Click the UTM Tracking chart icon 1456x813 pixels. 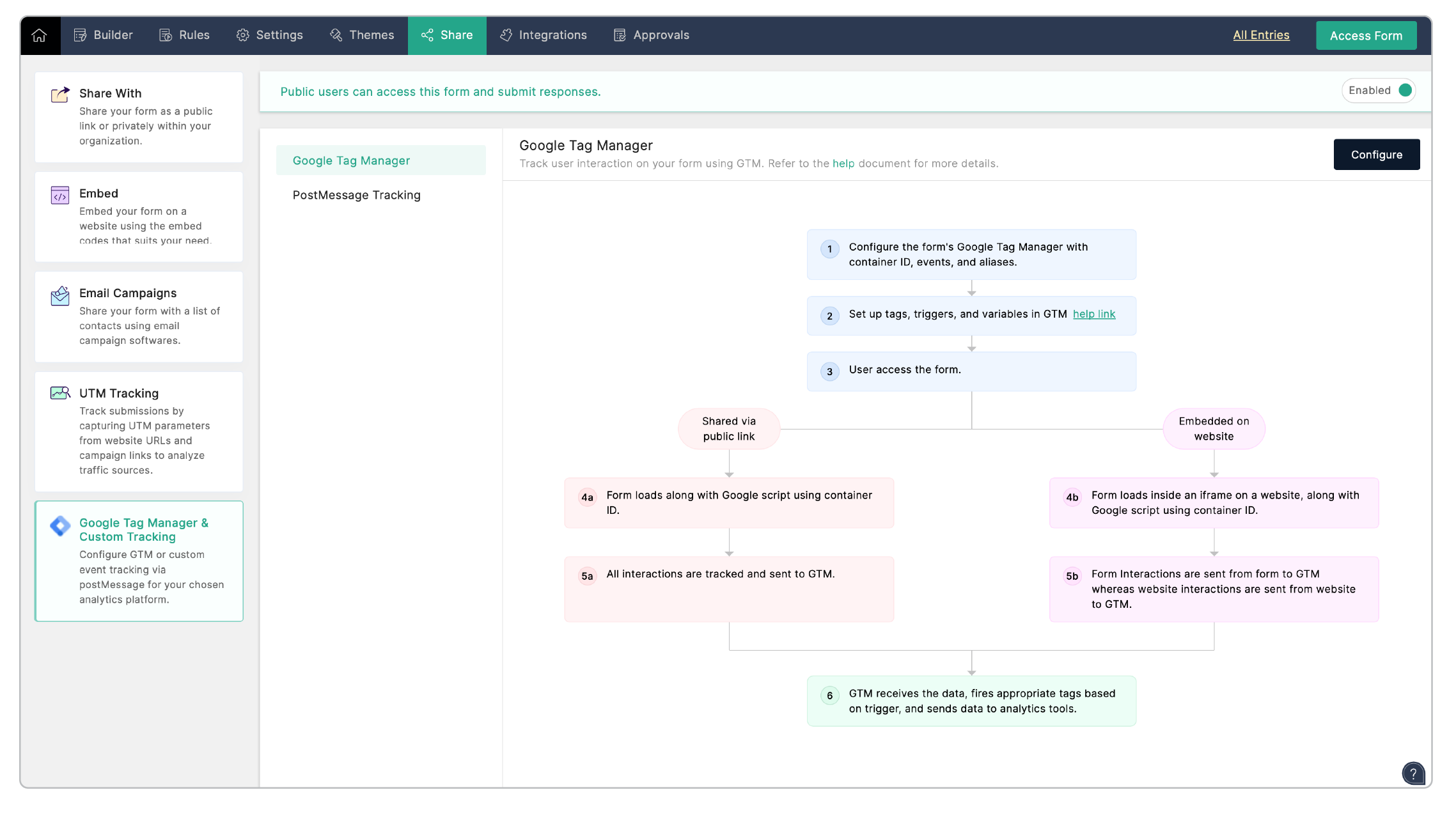coord(60,393)
